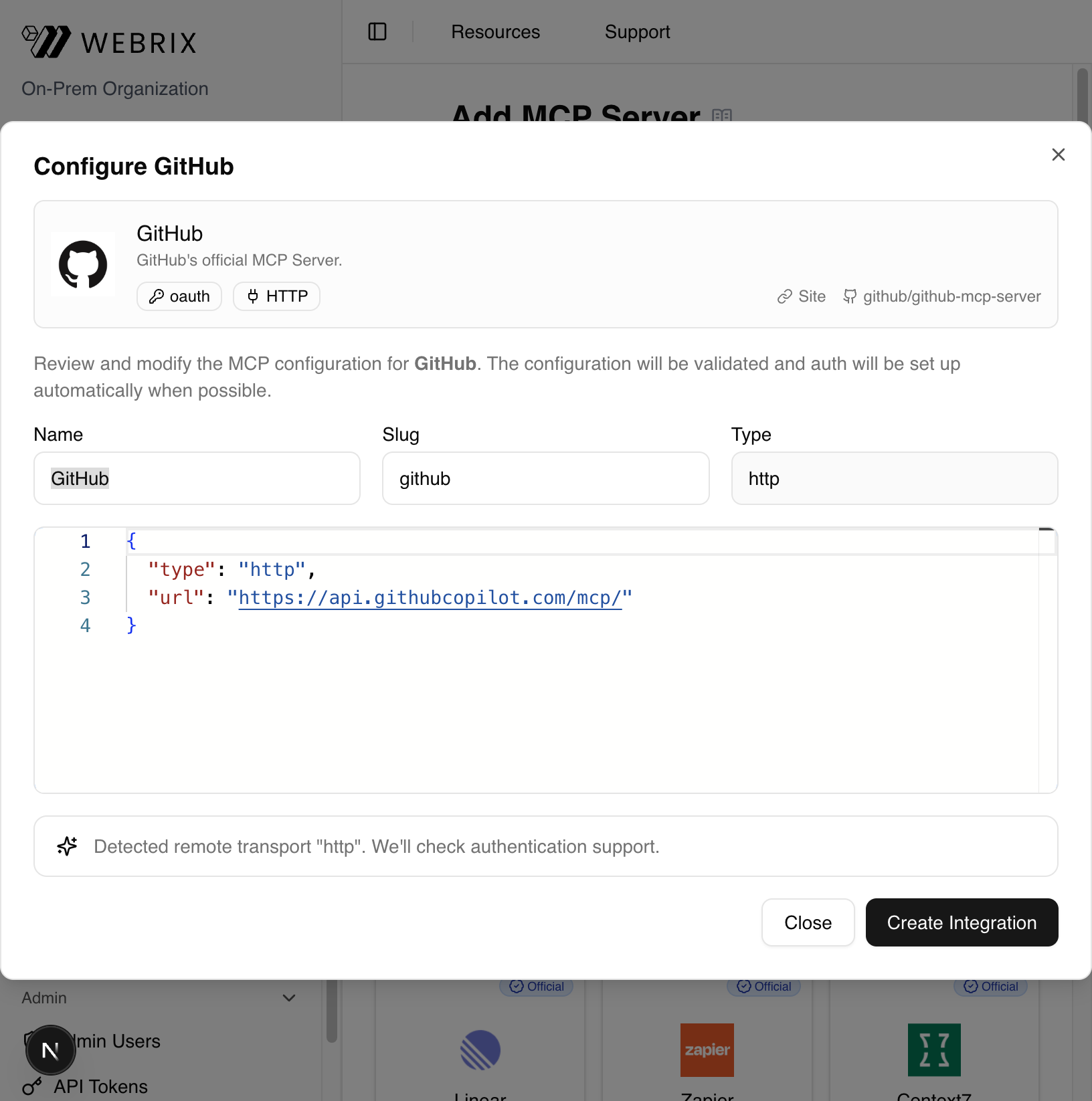Click the Next.js N badge
Viewport: 1092px width, 1101px height.
(50, 1050)
